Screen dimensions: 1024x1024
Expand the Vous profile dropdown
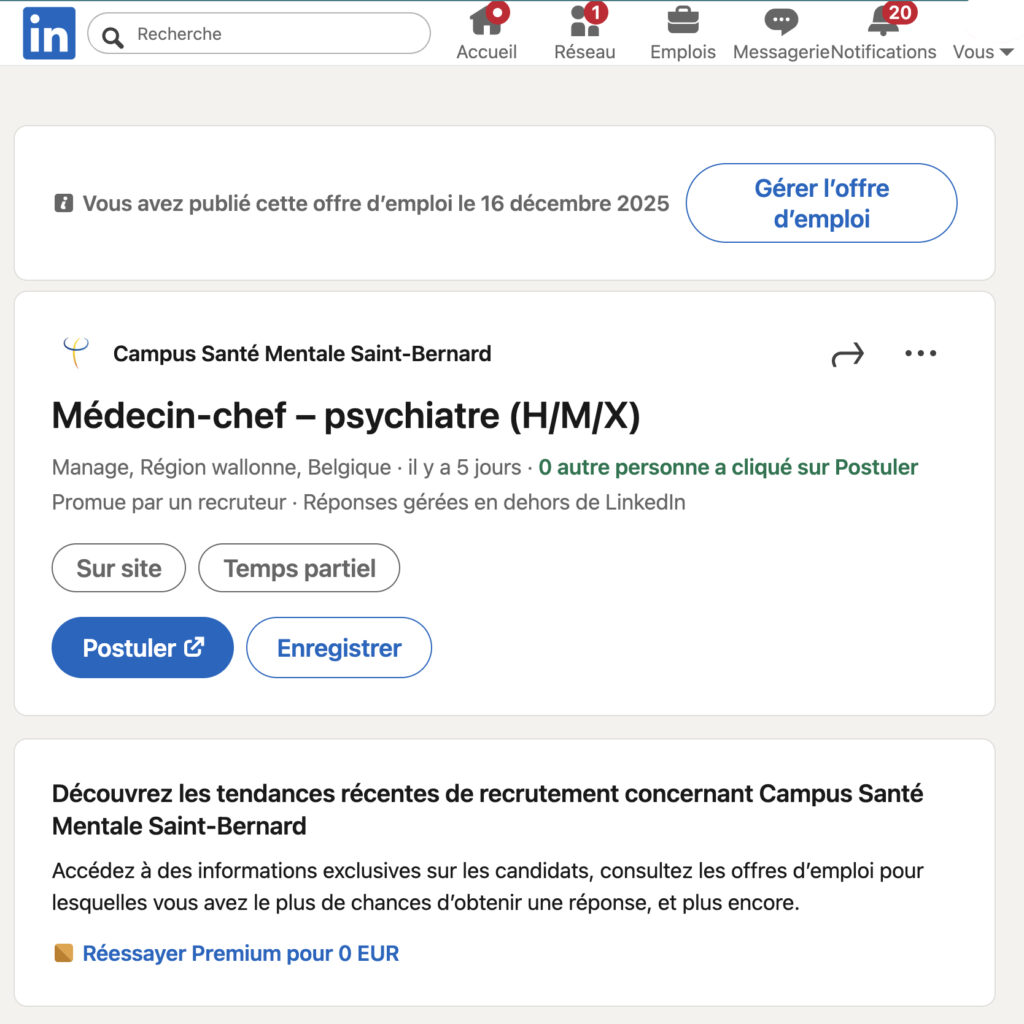[982, 52]
